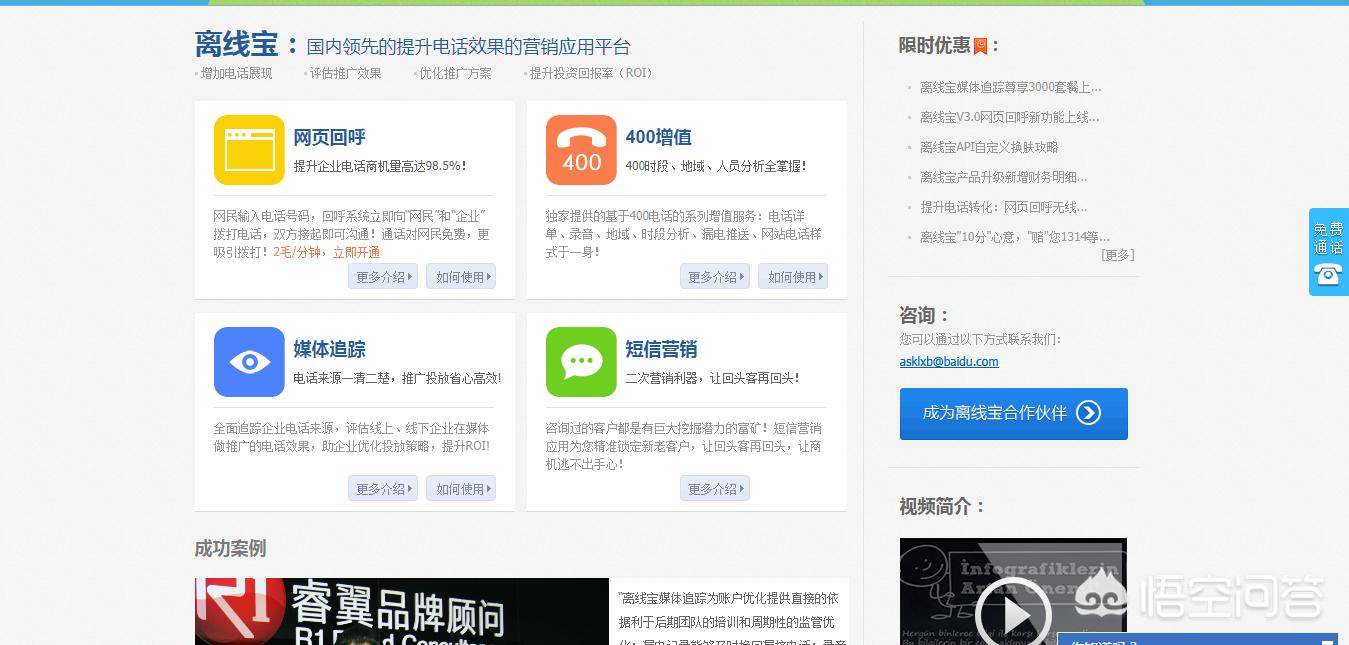Select the 增加电话展现 nav item
This screenshot has width=1349, height=645.
coord(235,73)
